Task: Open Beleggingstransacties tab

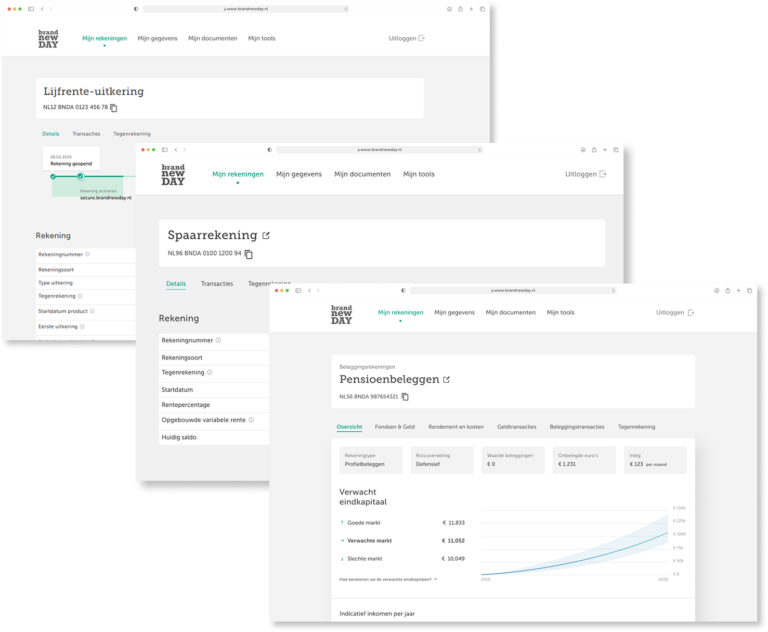Action: click(577, 427)
